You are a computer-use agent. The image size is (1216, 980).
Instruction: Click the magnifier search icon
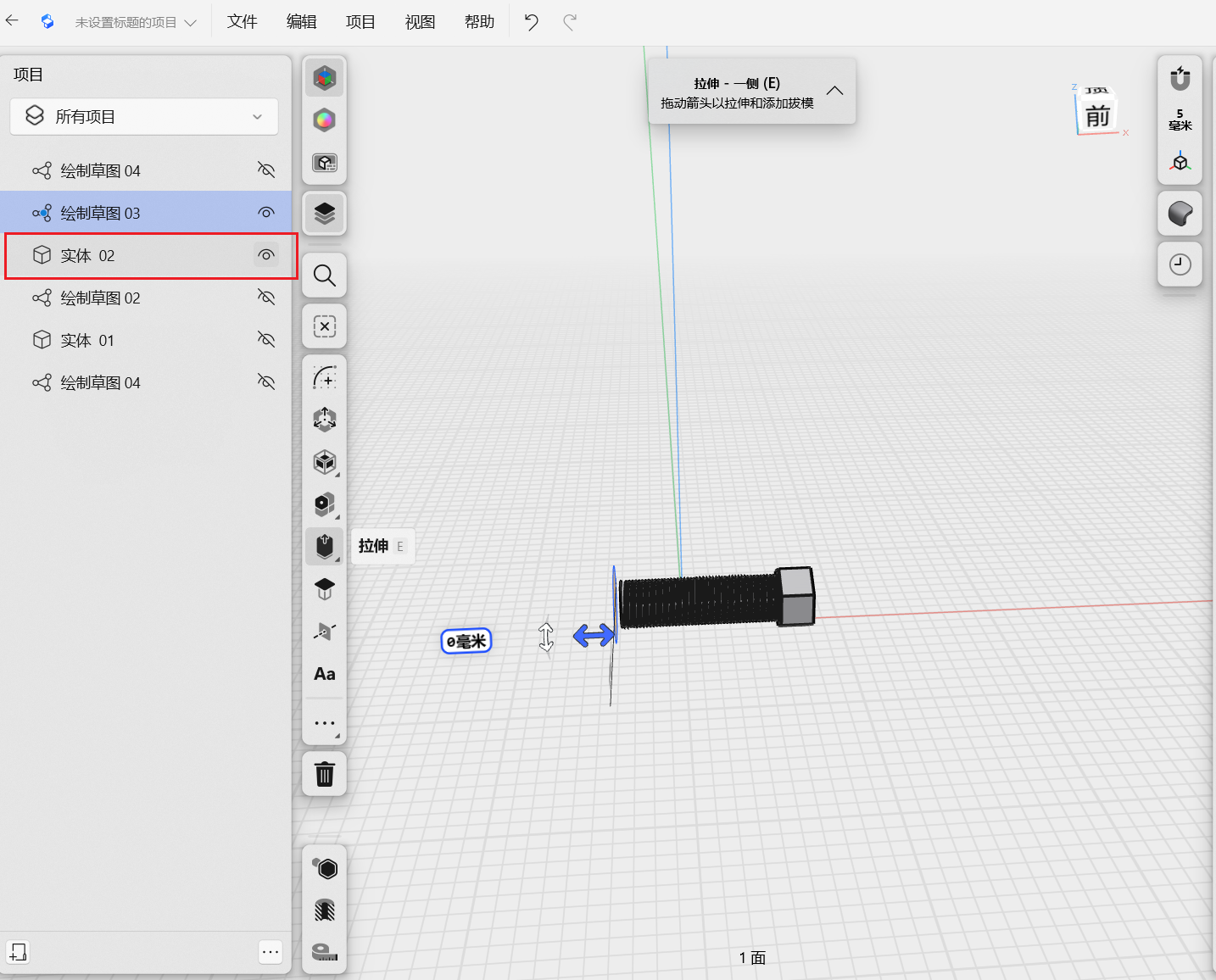pyautogui.click(x=324, y=276)
